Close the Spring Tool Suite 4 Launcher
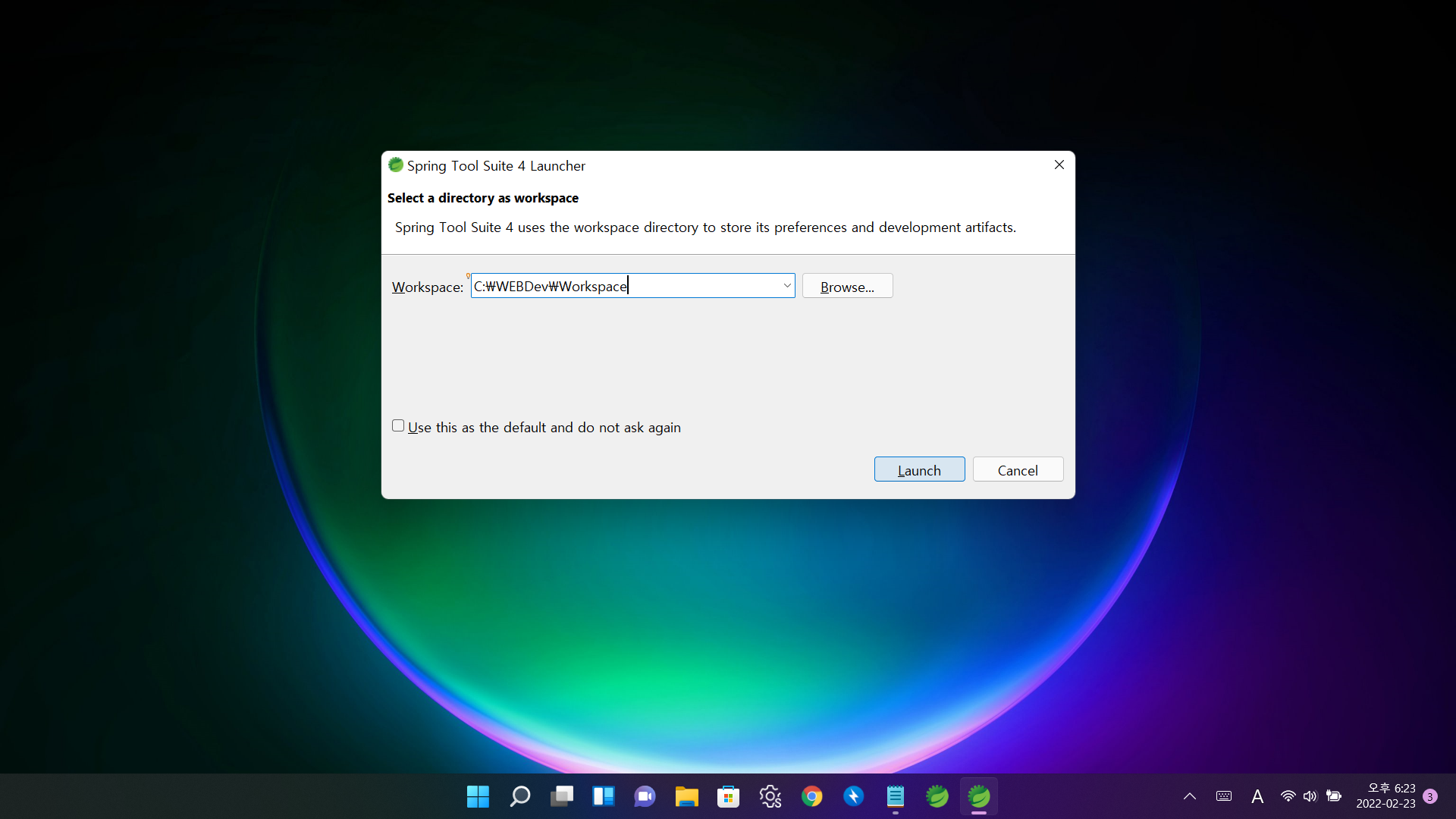This screenshot has width=1456, height=819. [x=1059, y=165]
